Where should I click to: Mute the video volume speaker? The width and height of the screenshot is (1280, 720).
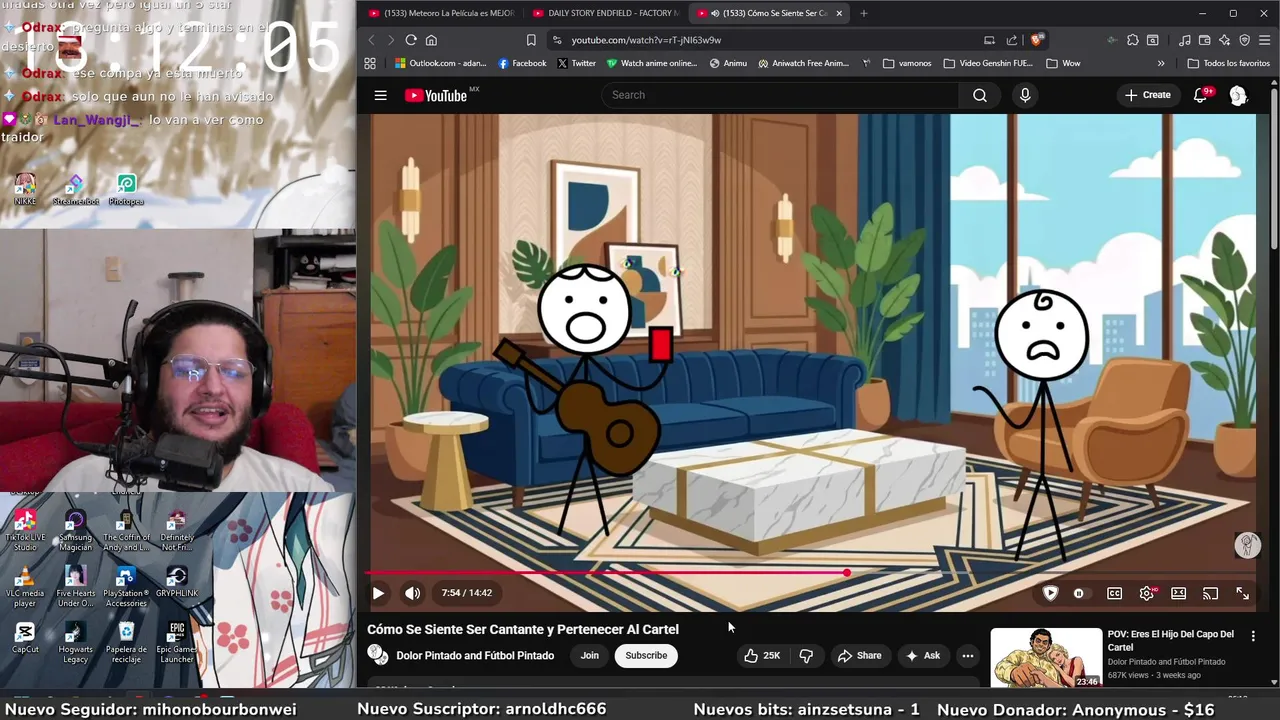point(412,593)
